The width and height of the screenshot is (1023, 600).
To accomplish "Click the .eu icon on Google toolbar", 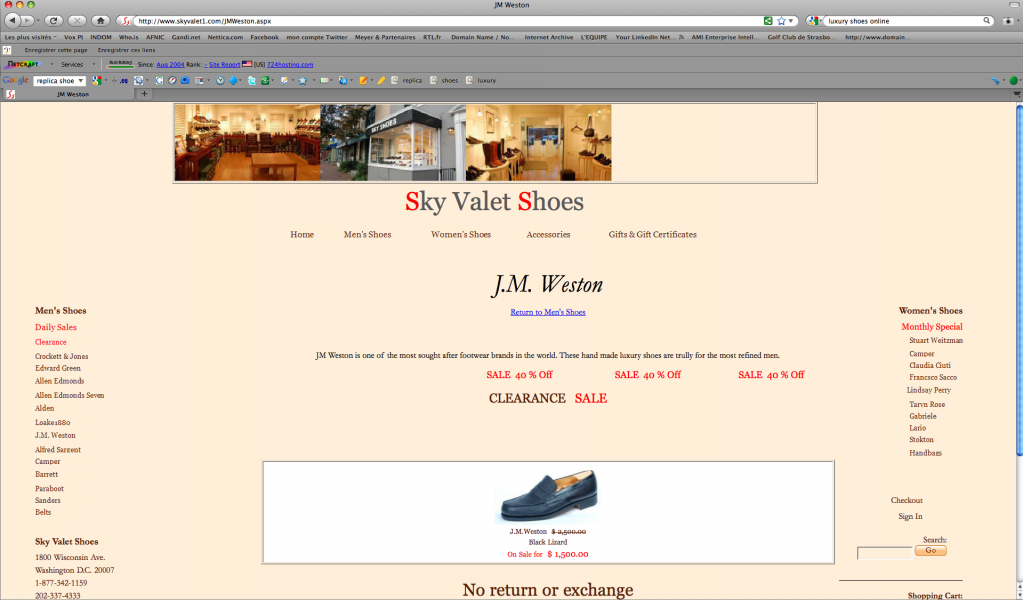I will (x=123, y=81).
